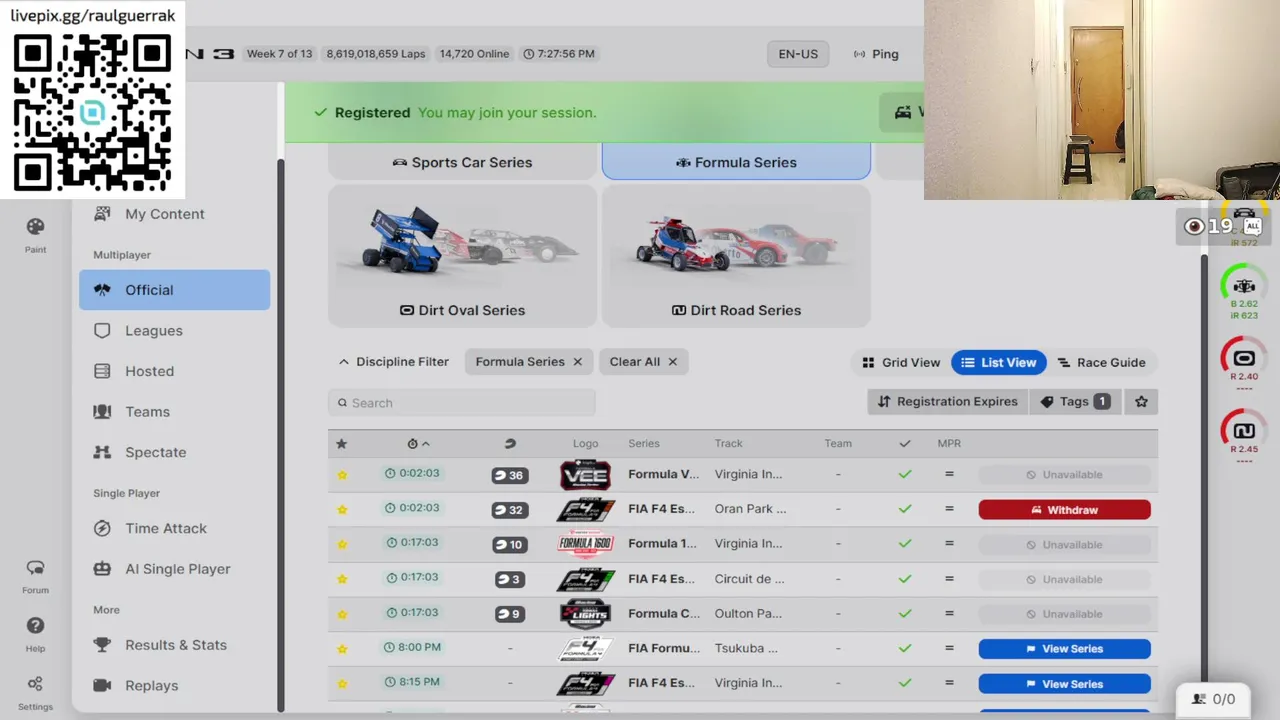Image resolution: width=1280 pixels, height=720 pixels.
Task: Click the 32 registered drivers badge
Action: 510,510
